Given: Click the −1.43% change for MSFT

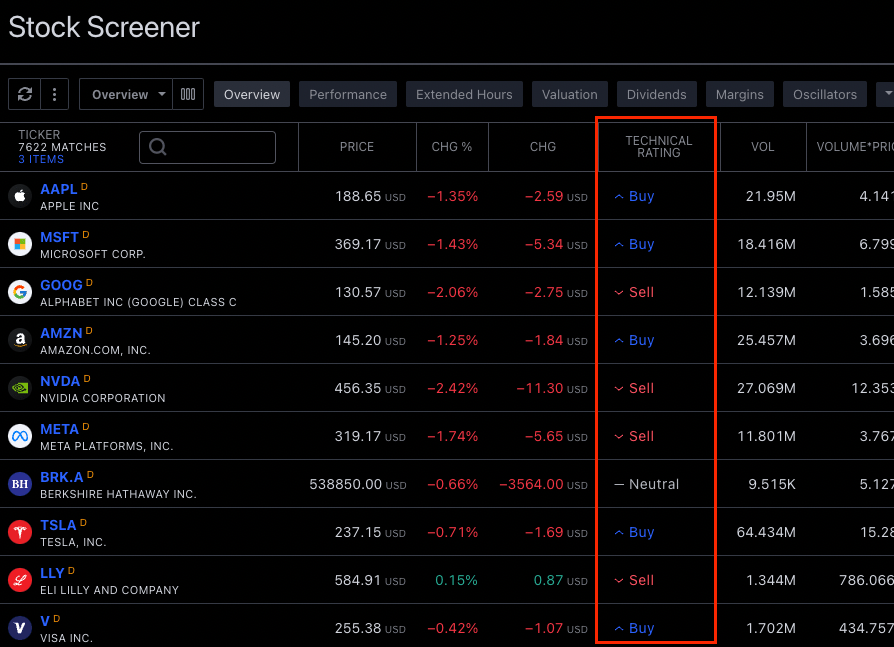Looking at the screenshot, I should pyautogui.click(x=453, y=244).
